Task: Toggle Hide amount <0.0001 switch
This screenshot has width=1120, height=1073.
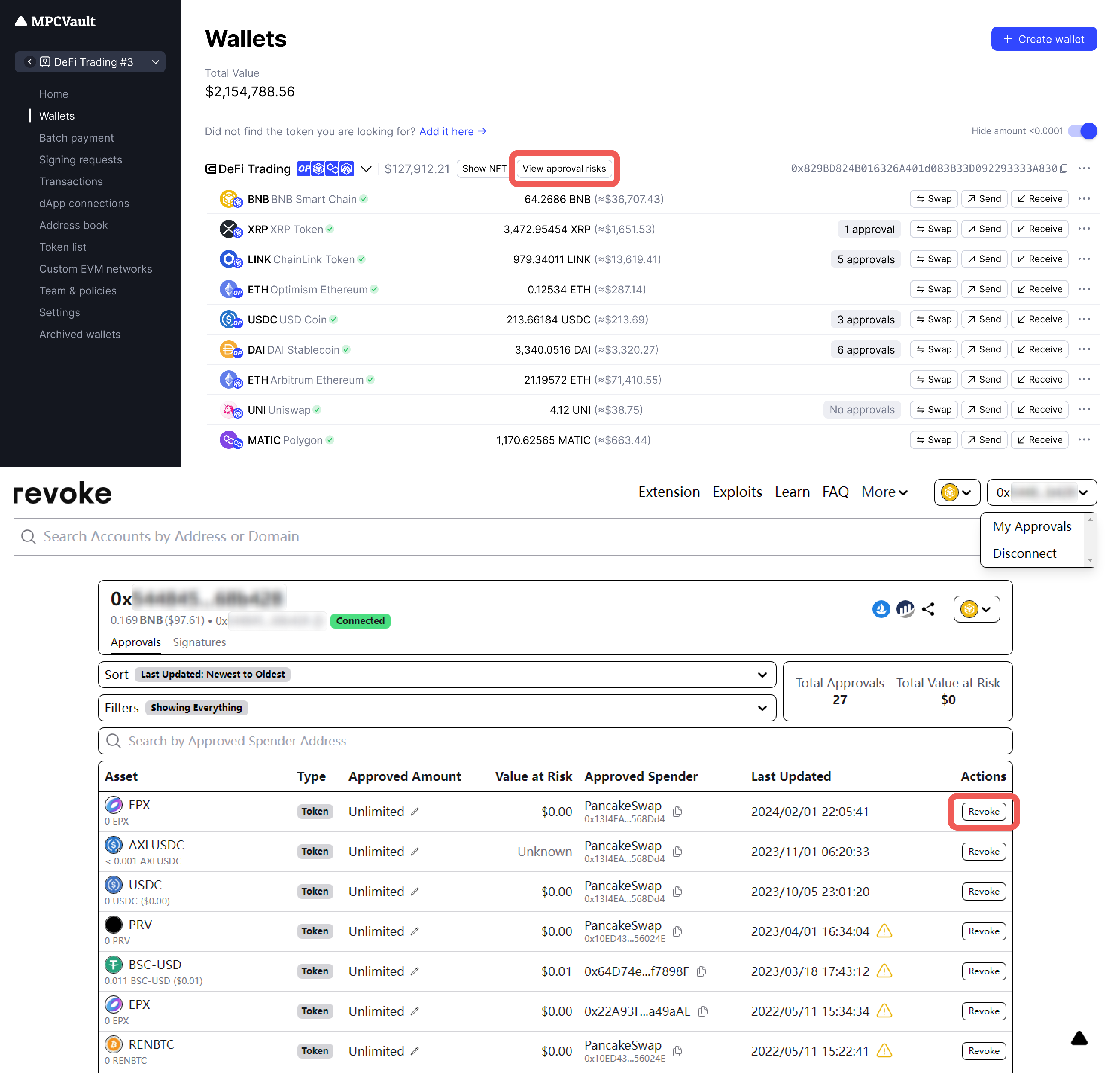Action: click(x=1082, y=131)
